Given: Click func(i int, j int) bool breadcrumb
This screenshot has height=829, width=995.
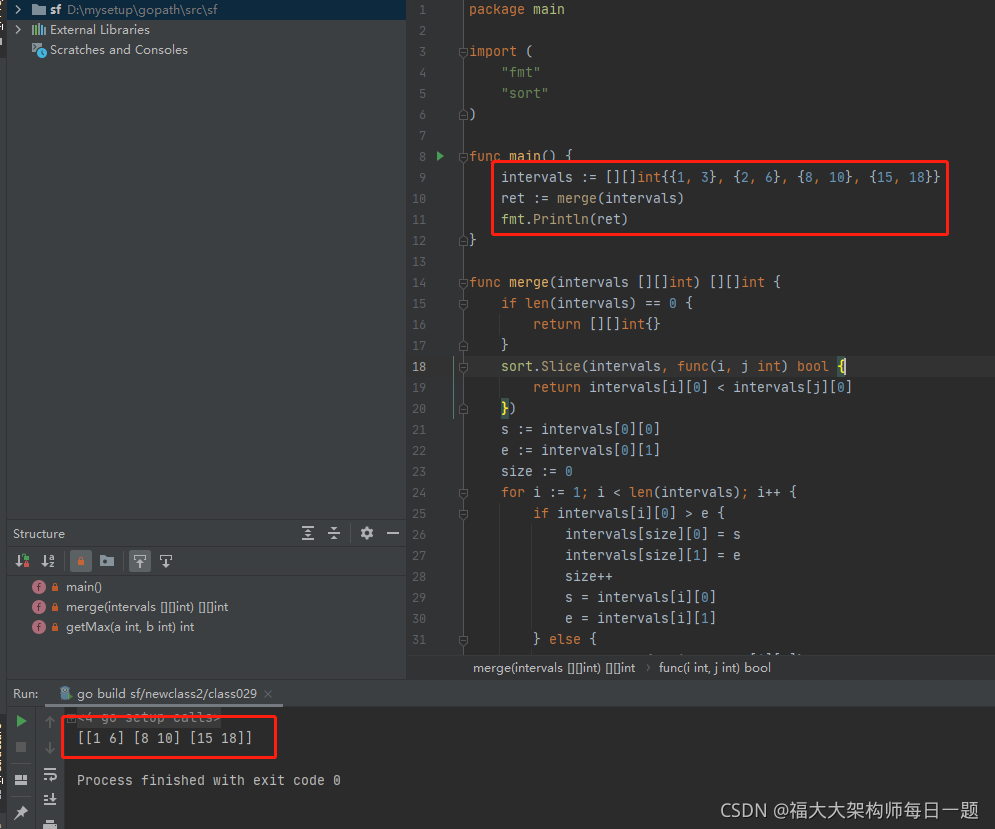Looking at the screenshot, I should coord(715,668).
